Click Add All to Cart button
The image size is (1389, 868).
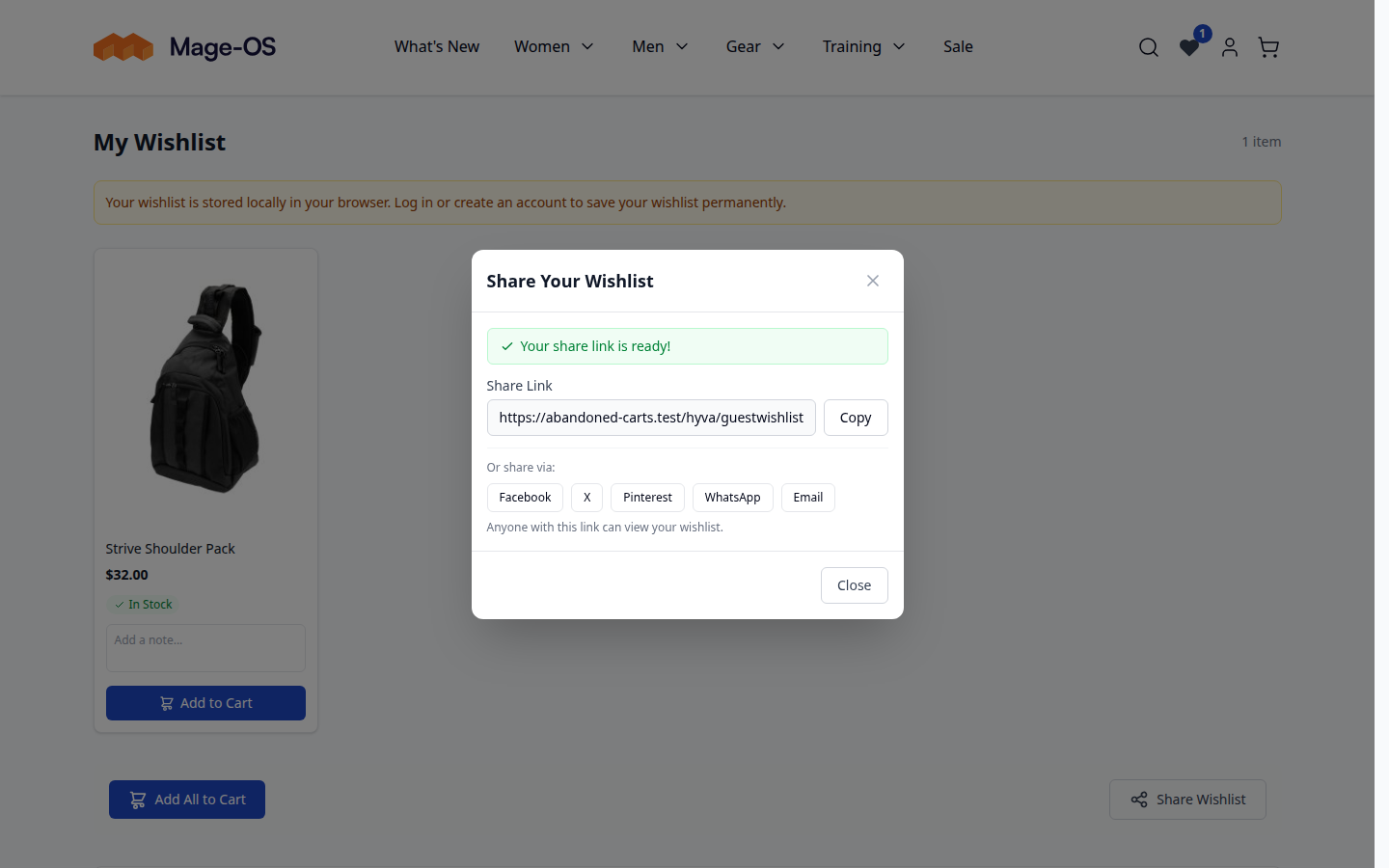coord(187,800)
